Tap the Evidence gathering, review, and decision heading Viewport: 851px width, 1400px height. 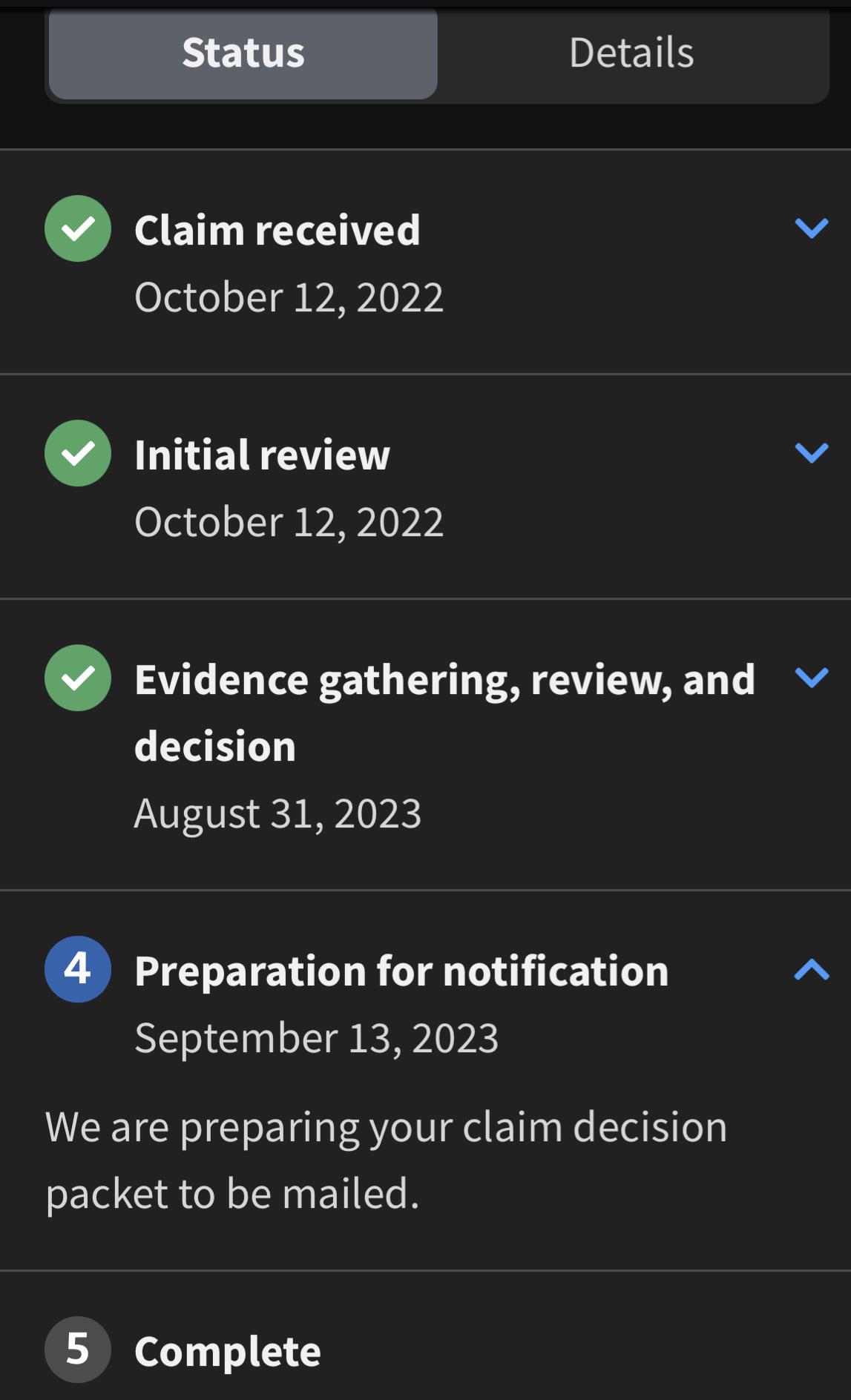point(444,712)
